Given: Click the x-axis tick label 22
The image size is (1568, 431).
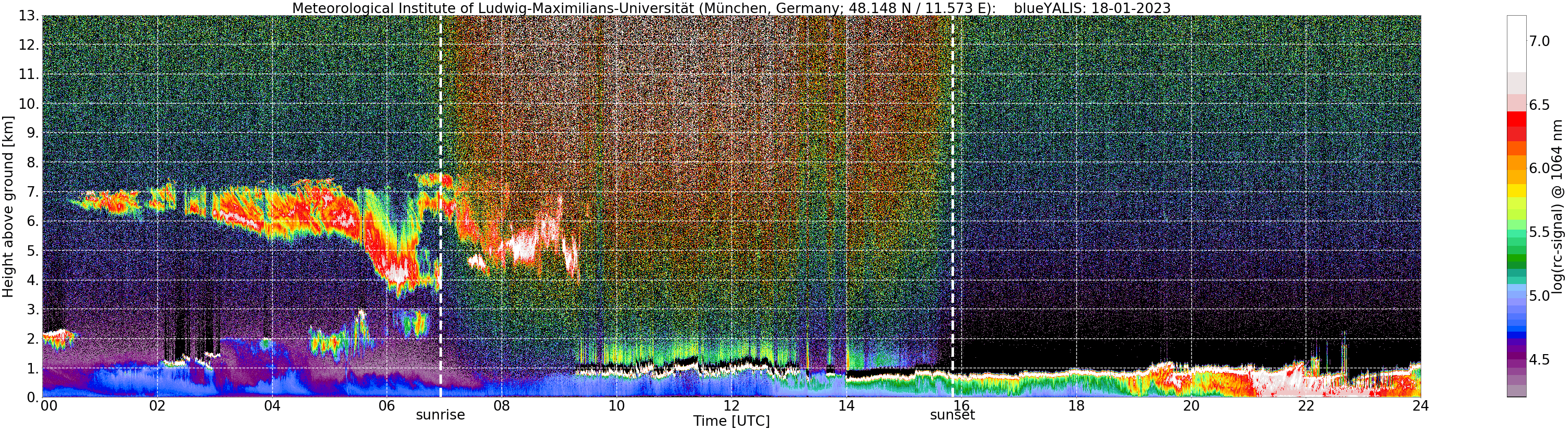Looking at the screenshot, I should 1306,406.
